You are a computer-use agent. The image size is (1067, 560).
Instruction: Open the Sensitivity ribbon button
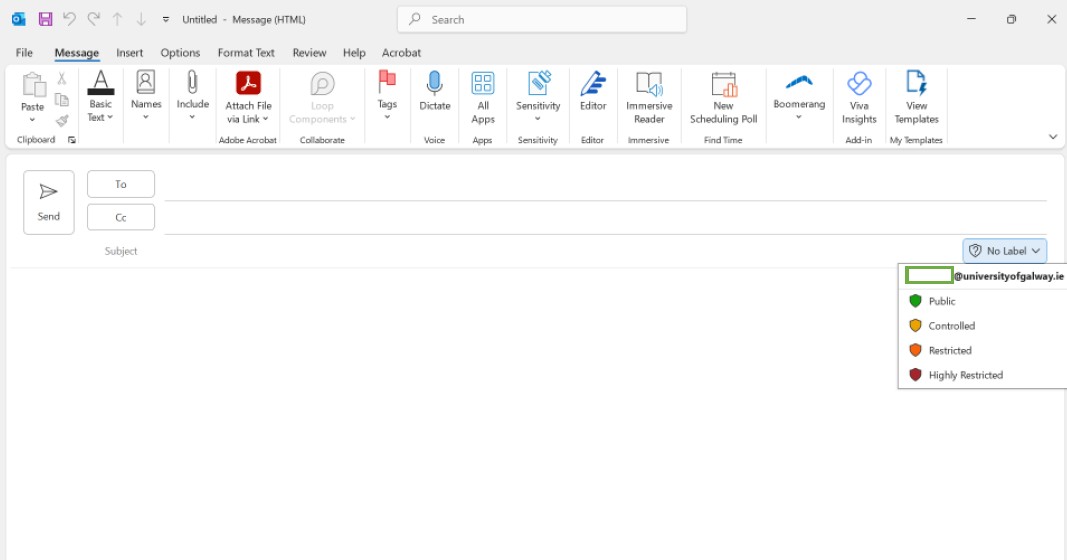538,97
